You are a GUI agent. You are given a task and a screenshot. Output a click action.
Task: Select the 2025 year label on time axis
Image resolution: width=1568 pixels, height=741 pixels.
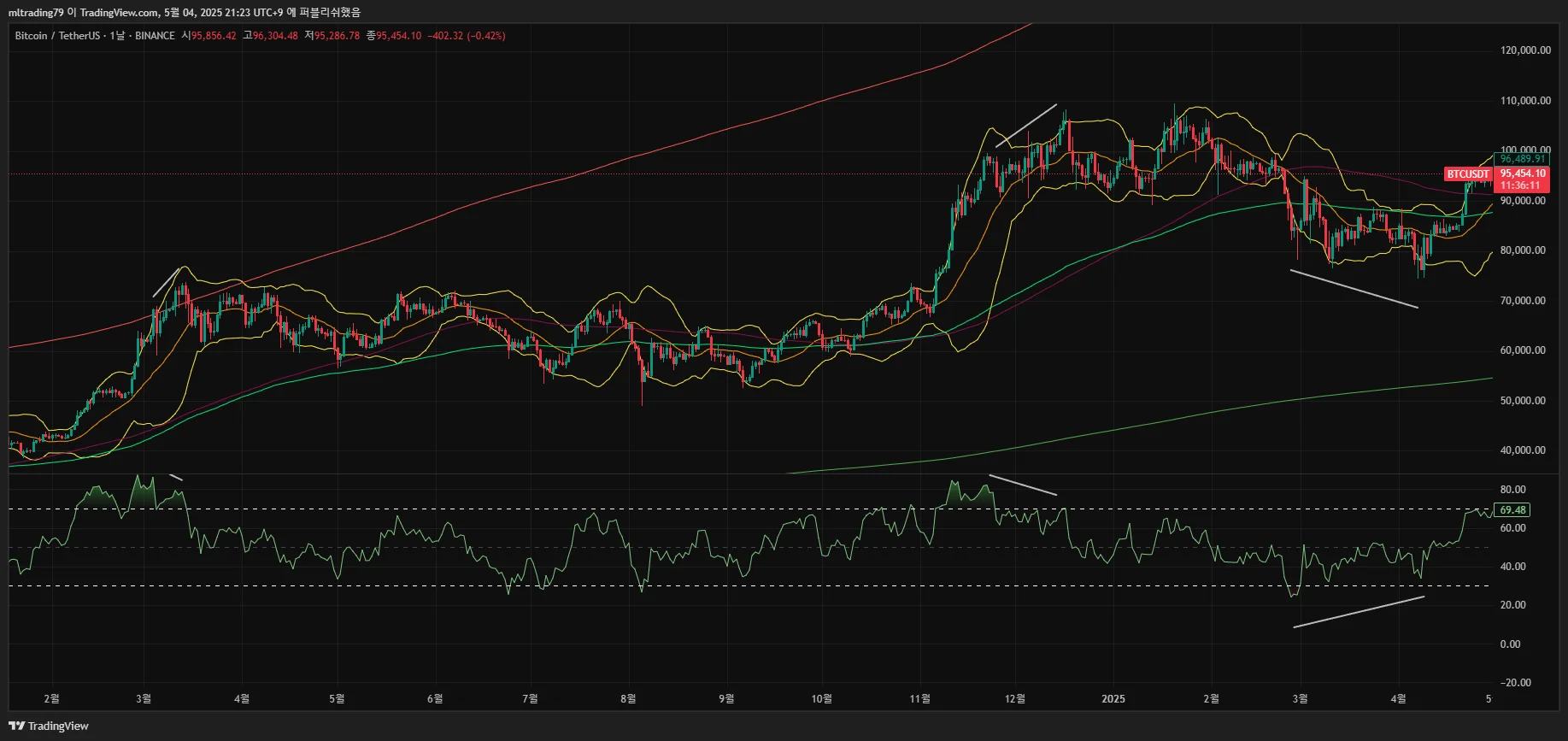click(1113, 699)
